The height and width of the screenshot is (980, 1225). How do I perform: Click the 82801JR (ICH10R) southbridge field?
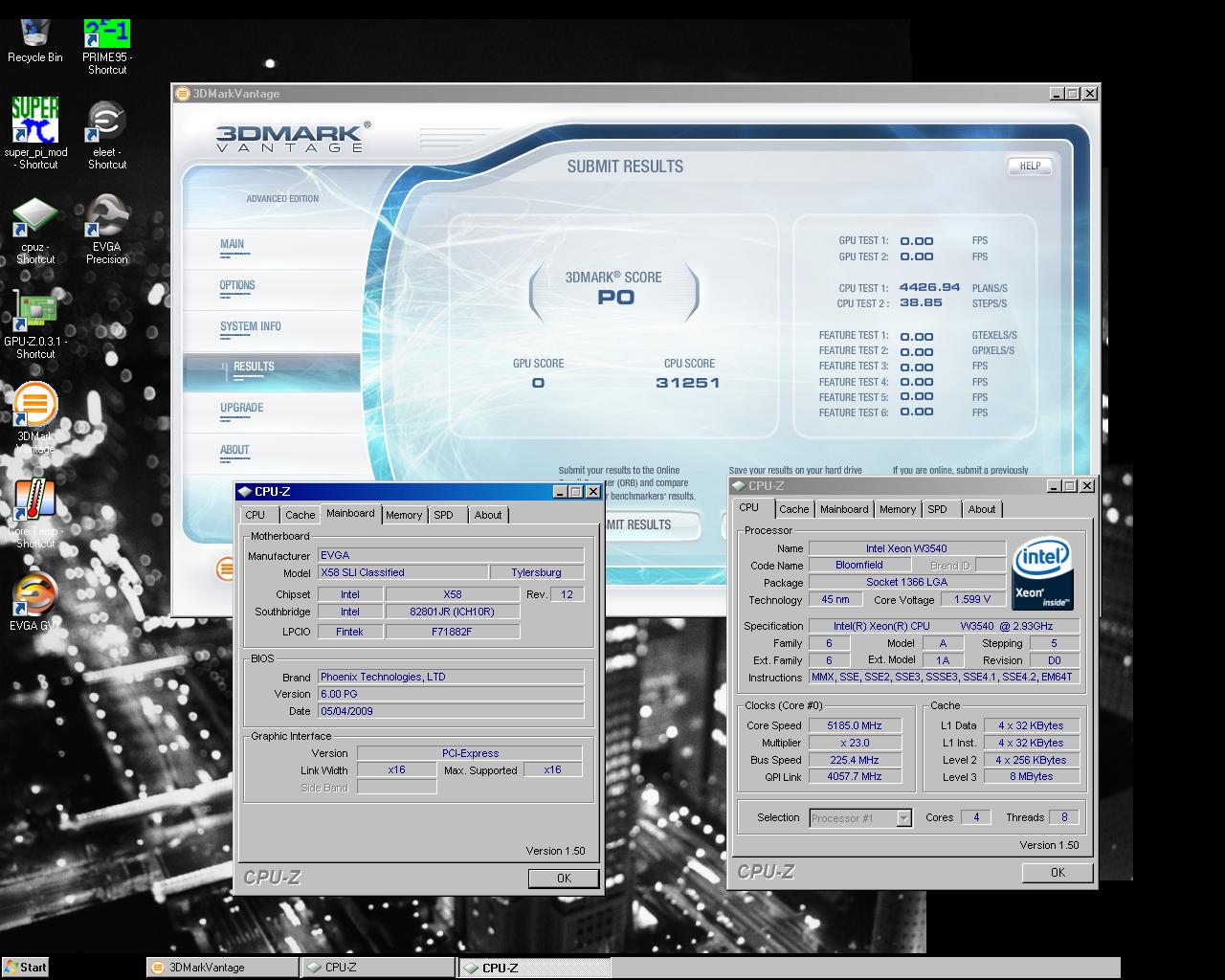pyautogui.click(x=452, y=612)
